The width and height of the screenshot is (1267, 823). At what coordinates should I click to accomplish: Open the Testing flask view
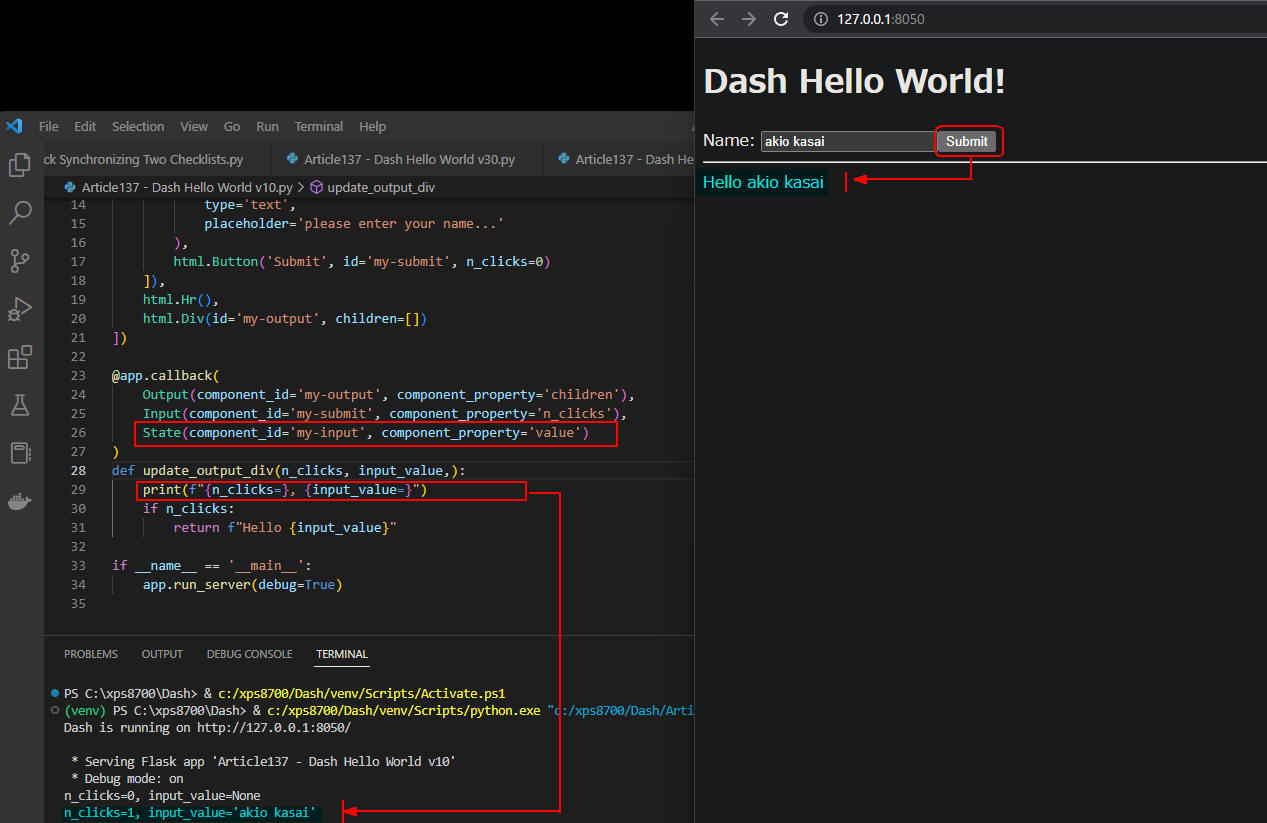tap(20, 405)
